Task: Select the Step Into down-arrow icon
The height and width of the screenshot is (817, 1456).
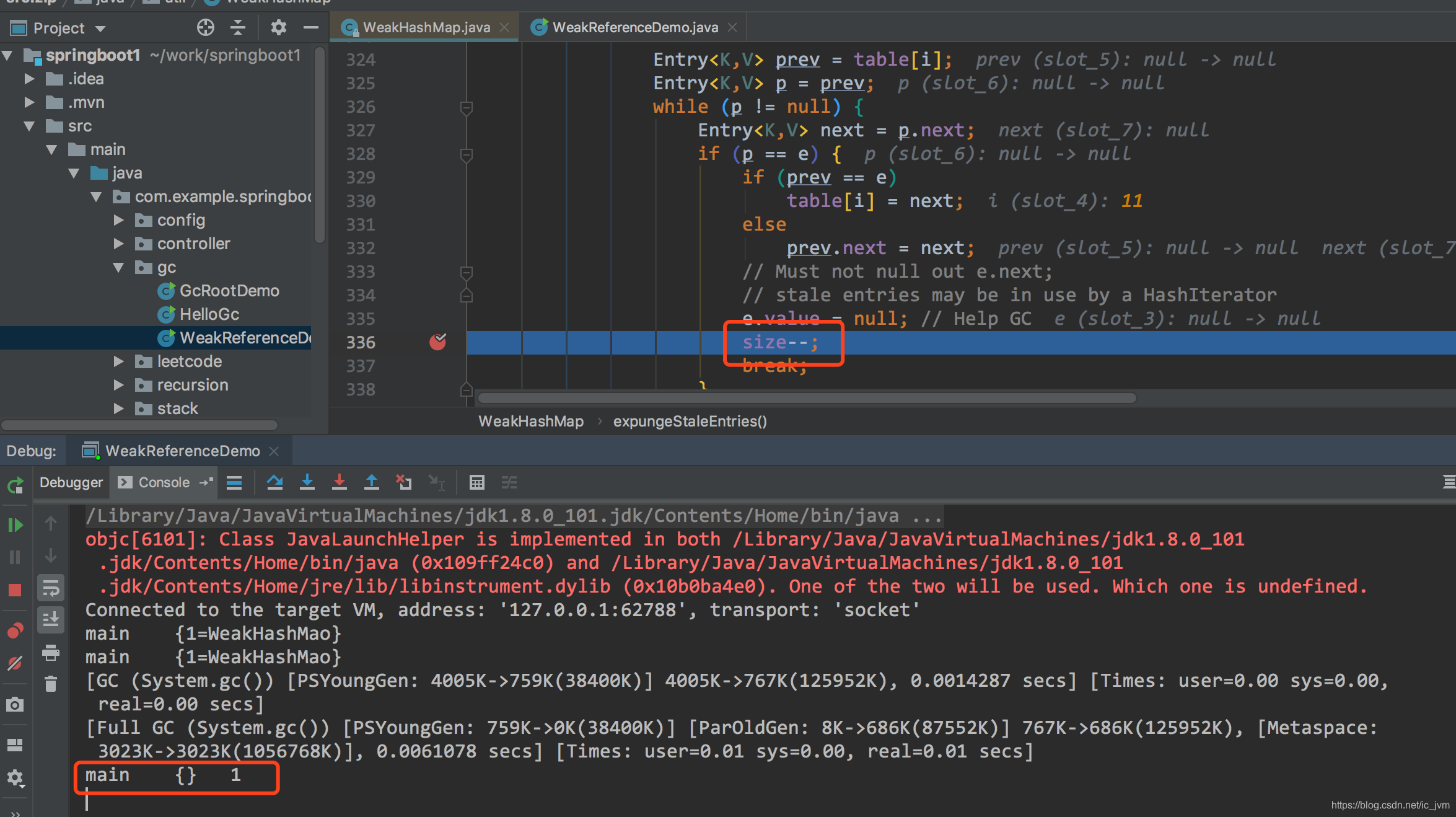Action: [307, 482]
